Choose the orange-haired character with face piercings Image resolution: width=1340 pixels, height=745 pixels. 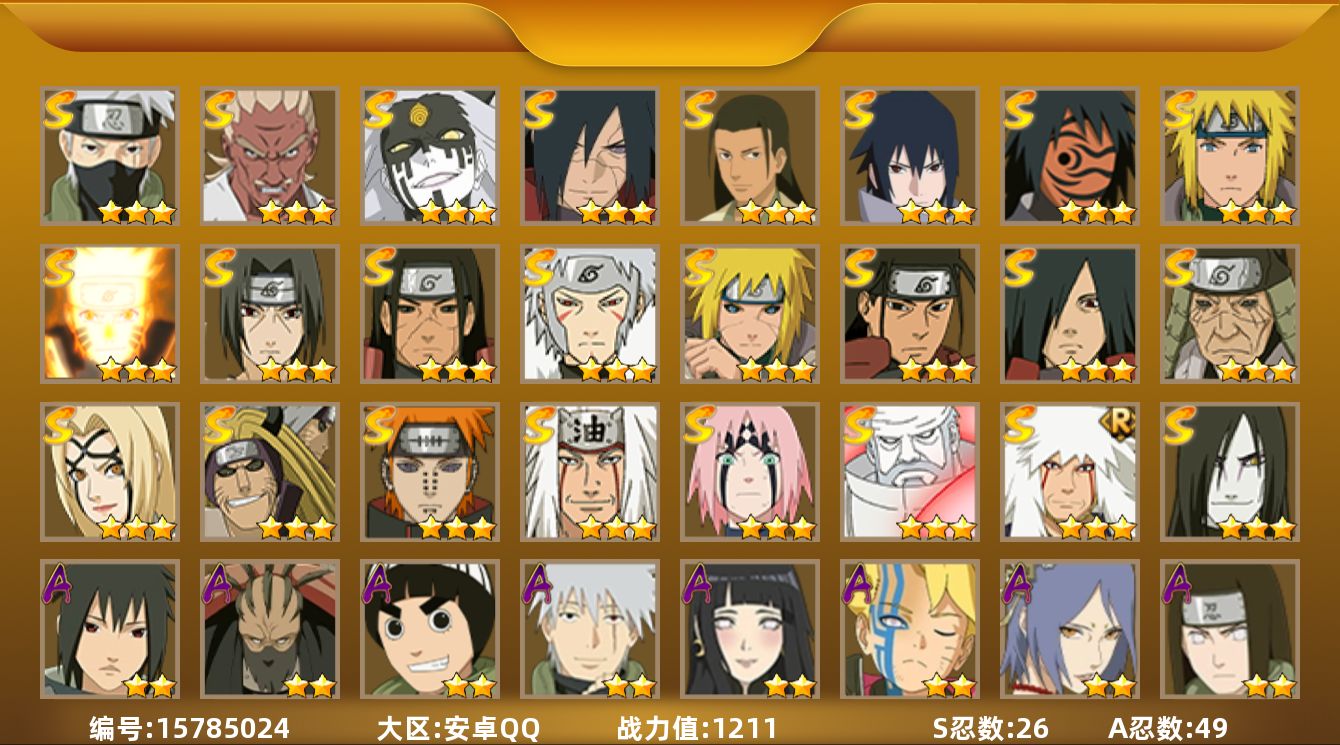click(x=430, y=472)
